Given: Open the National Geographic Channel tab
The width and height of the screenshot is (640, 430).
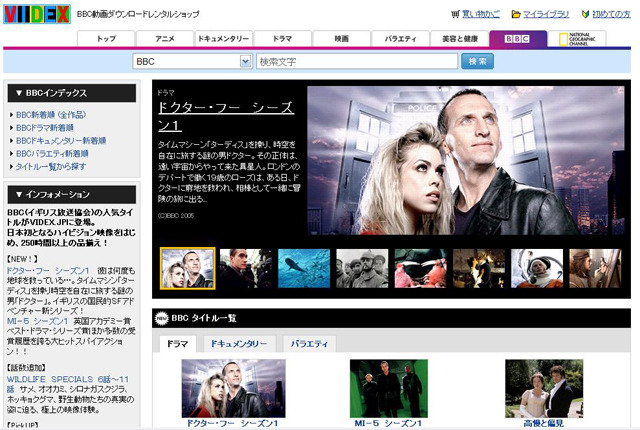Looking at the screenshot, I should pos(577,39).
